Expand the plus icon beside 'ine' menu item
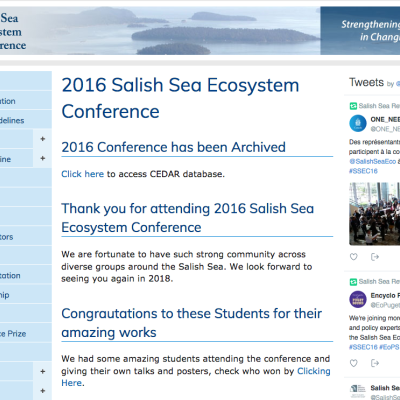Screen dimensions: 400x400 click(43, 158)
